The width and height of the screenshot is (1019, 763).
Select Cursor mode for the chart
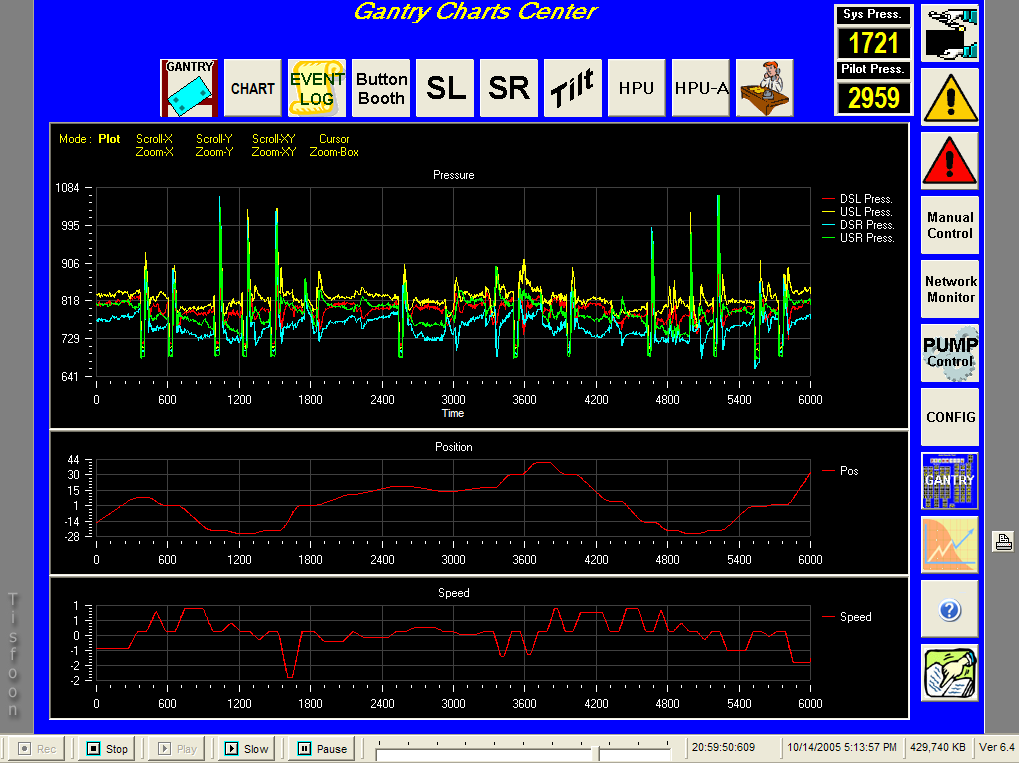pos(334,139)
